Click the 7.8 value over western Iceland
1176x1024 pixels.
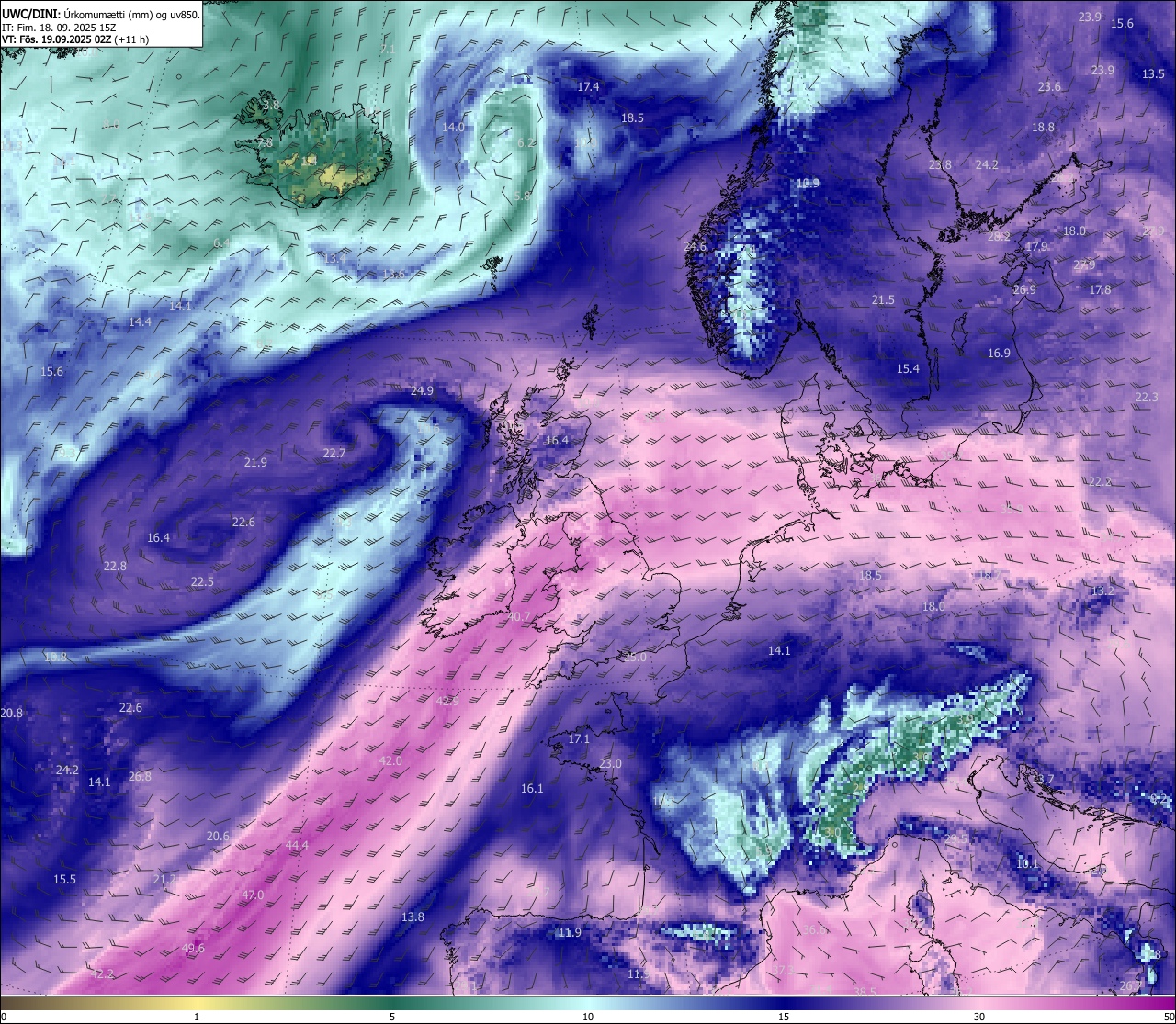pos(265,142)
